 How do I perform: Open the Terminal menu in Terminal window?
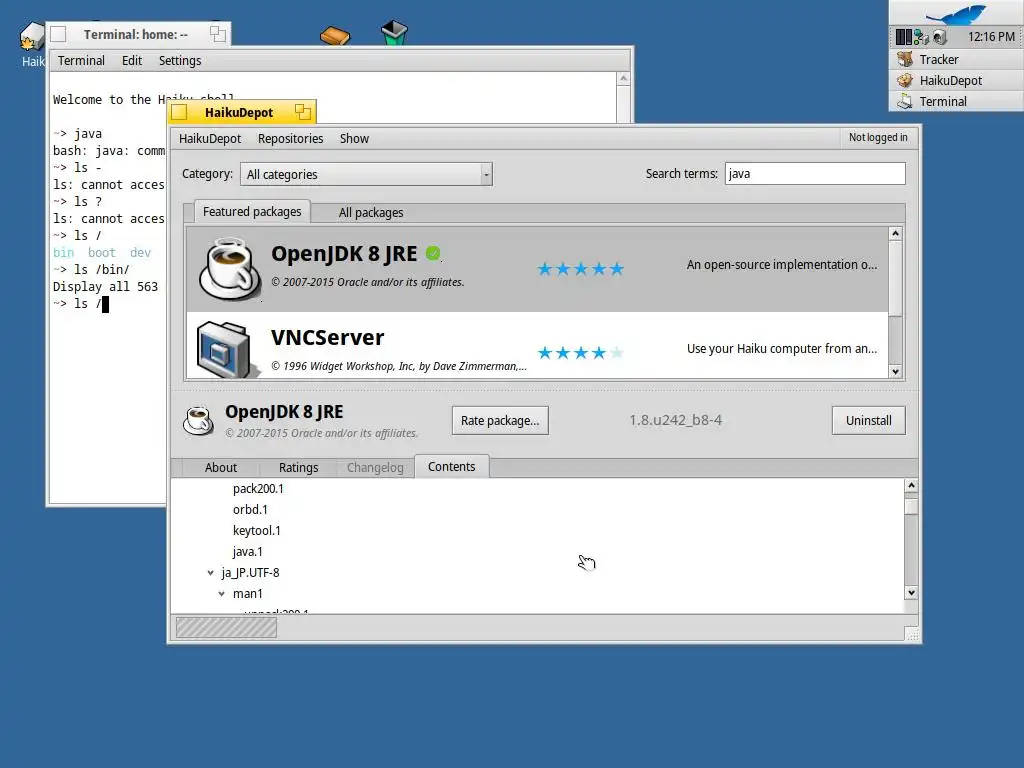coord(81,61)
